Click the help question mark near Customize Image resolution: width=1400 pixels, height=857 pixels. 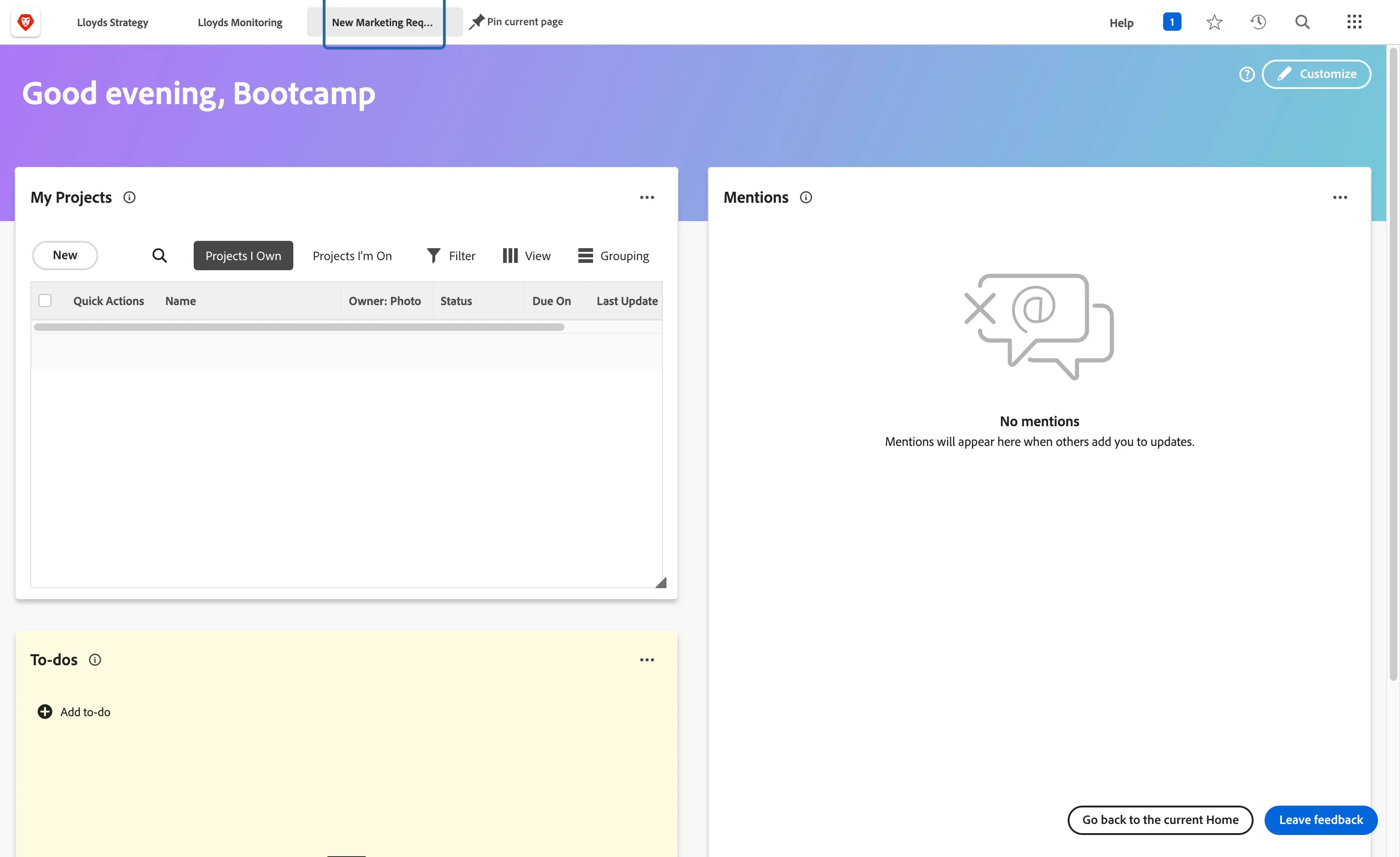click(x=1247, y=74)
